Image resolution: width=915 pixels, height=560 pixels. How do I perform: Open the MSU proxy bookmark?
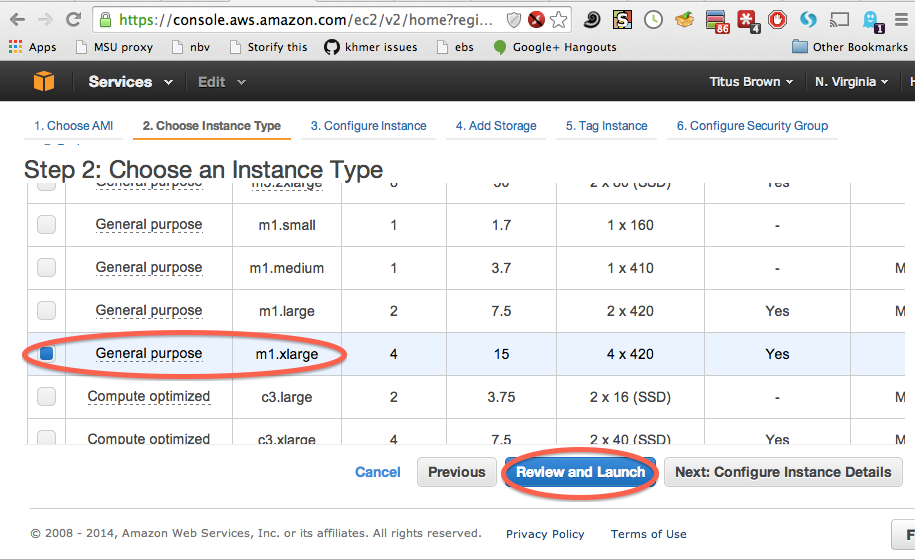click(114, 47)
